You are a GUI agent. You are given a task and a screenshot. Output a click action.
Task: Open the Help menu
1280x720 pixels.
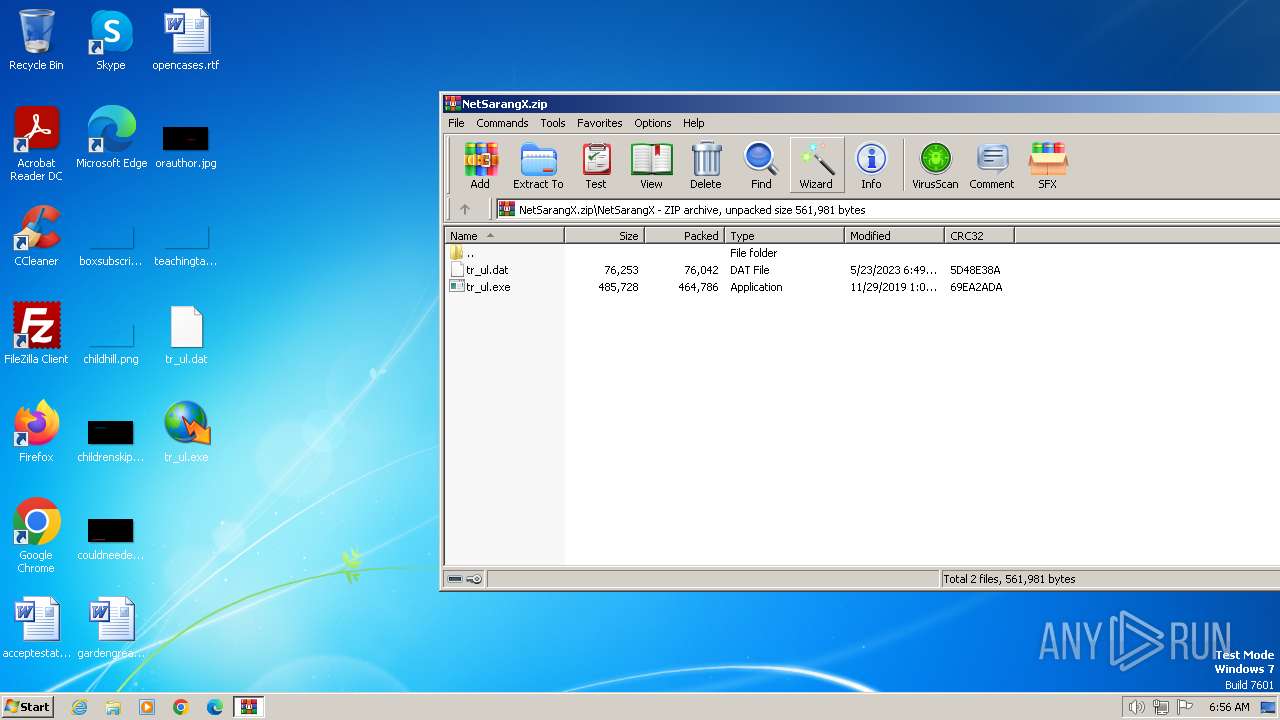pyautogui.click(x=694, y=123)
